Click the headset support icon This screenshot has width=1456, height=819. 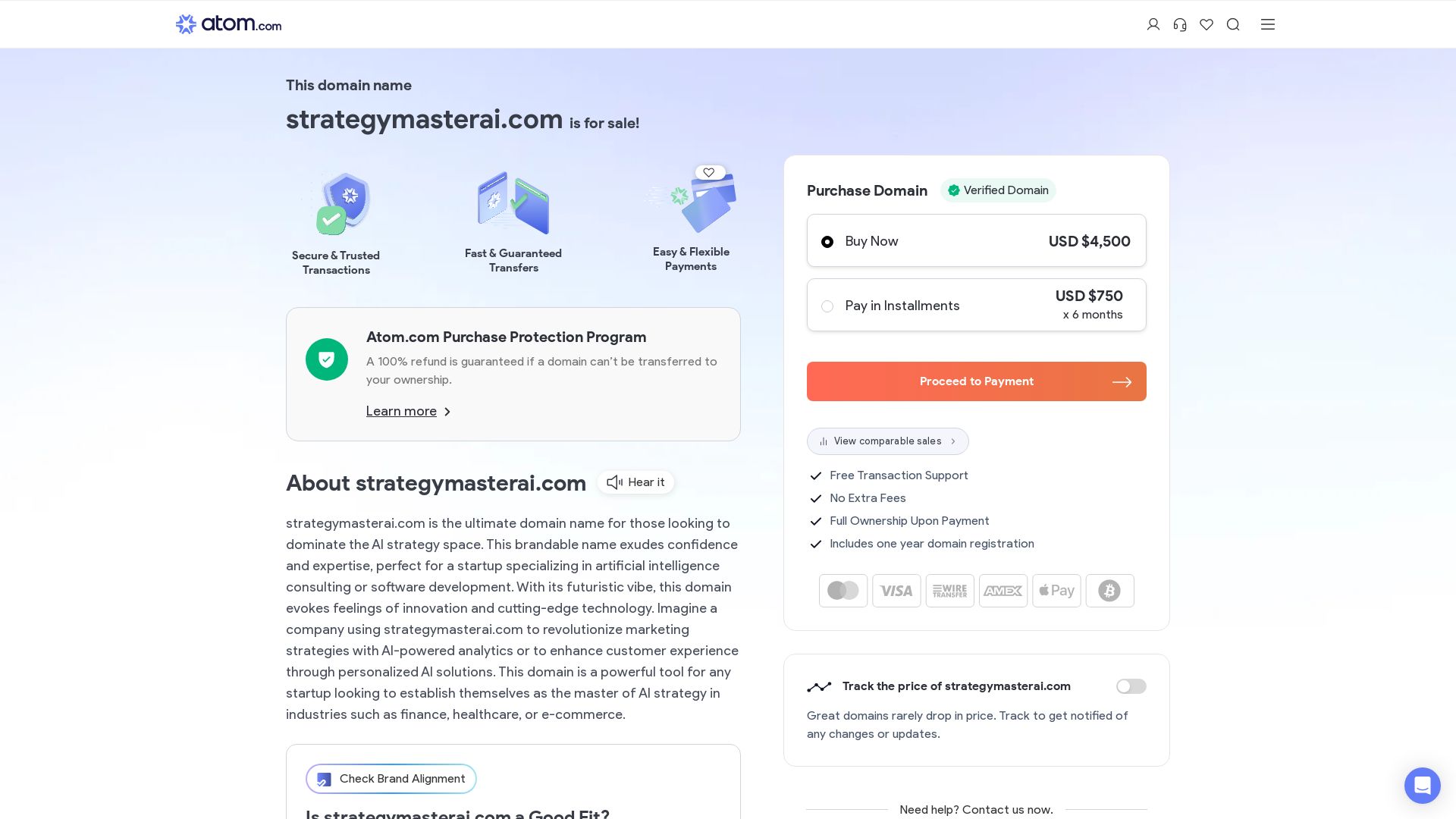click(x=1180, y=24)
